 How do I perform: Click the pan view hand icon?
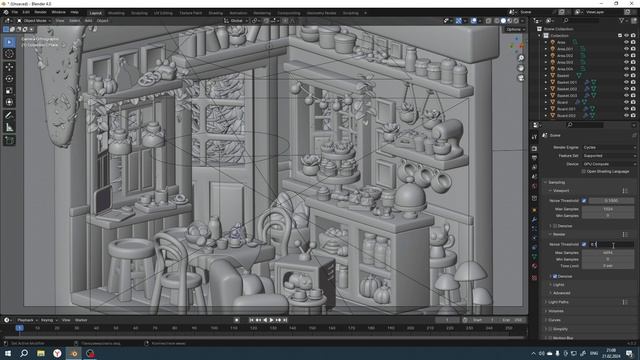pos(521,68)
